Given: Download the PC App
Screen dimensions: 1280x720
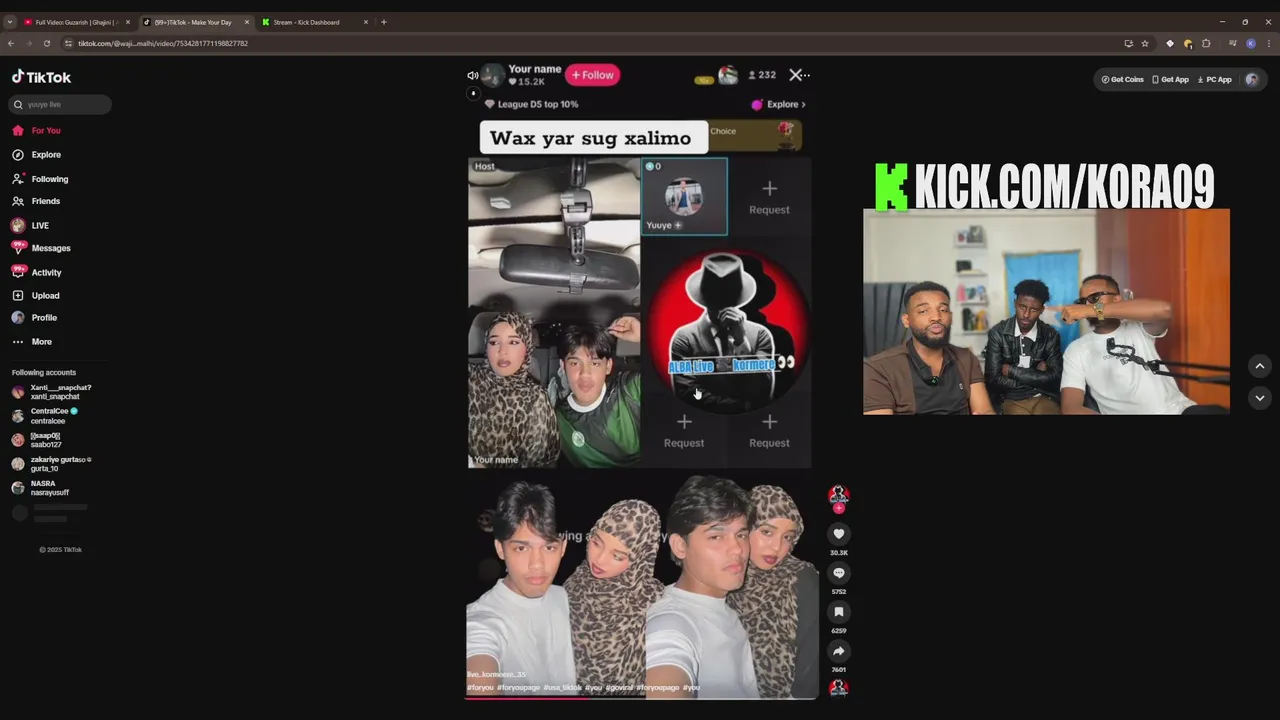Looking at the screenshot, I should click(1214, 79).
